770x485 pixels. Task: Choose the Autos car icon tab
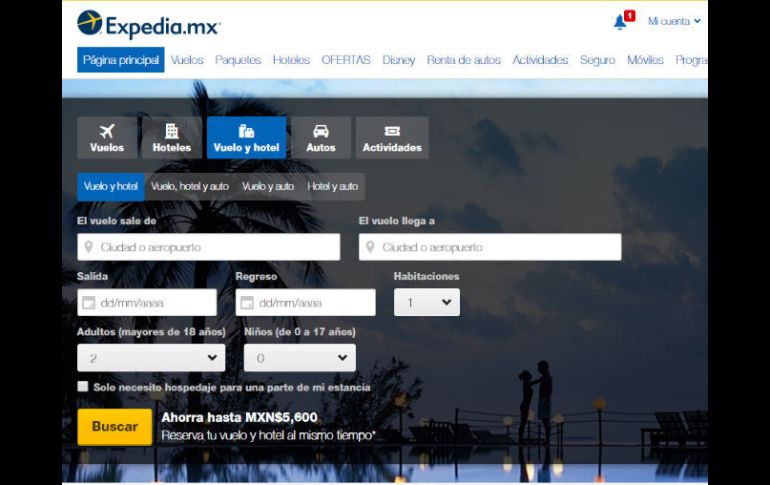[x=320, y=138]
